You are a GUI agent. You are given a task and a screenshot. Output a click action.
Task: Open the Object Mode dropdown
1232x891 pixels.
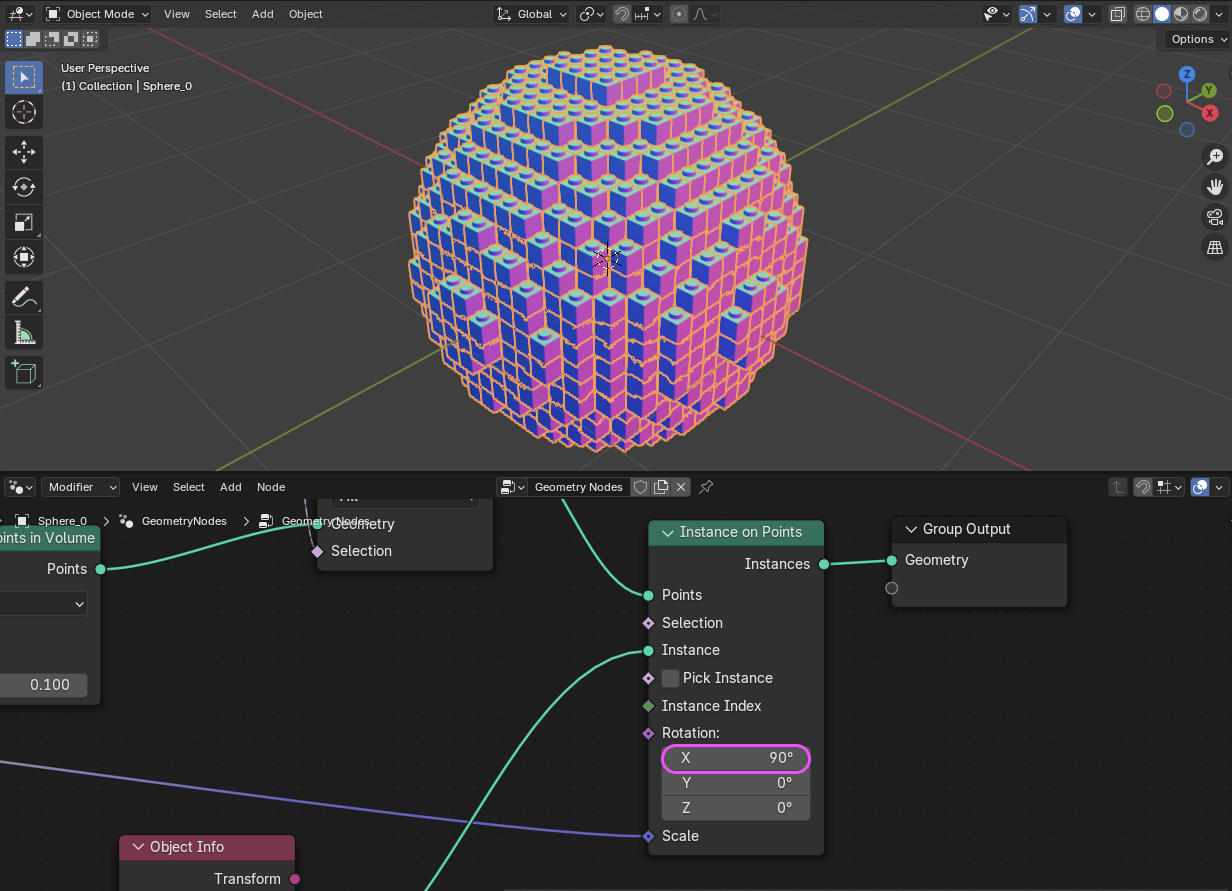[x=98, y=14]
